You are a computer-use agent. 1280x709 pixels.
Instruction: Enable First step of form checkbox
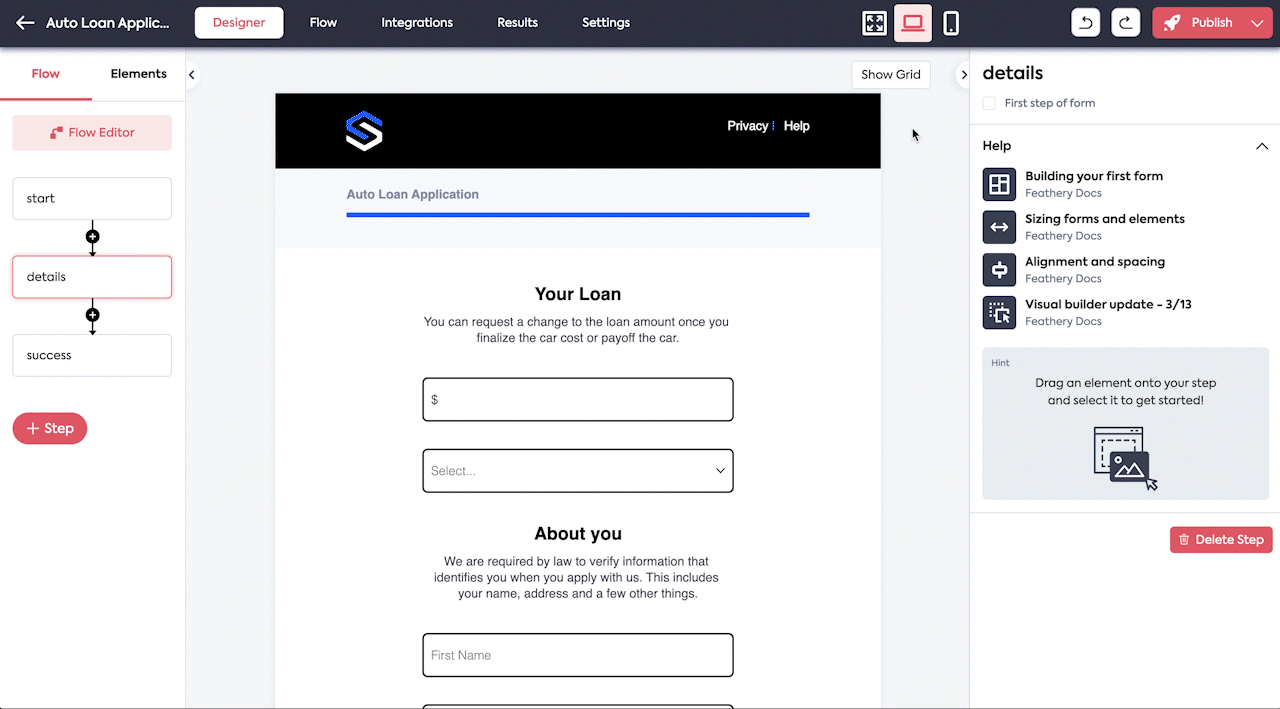[989, 103]
